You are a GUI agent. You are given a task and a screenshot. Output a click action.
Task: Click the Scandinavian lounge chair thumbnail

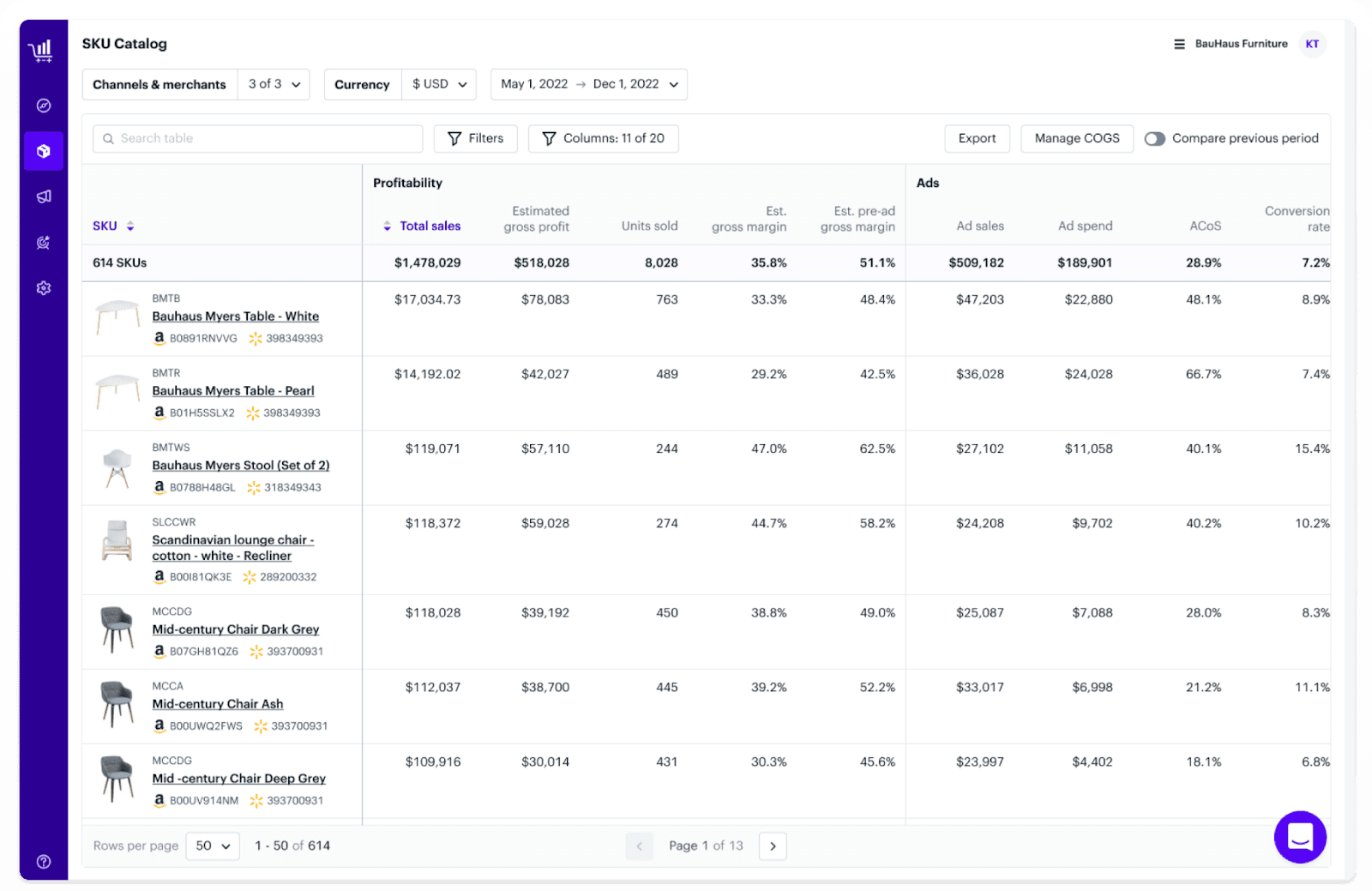point(117,541)
